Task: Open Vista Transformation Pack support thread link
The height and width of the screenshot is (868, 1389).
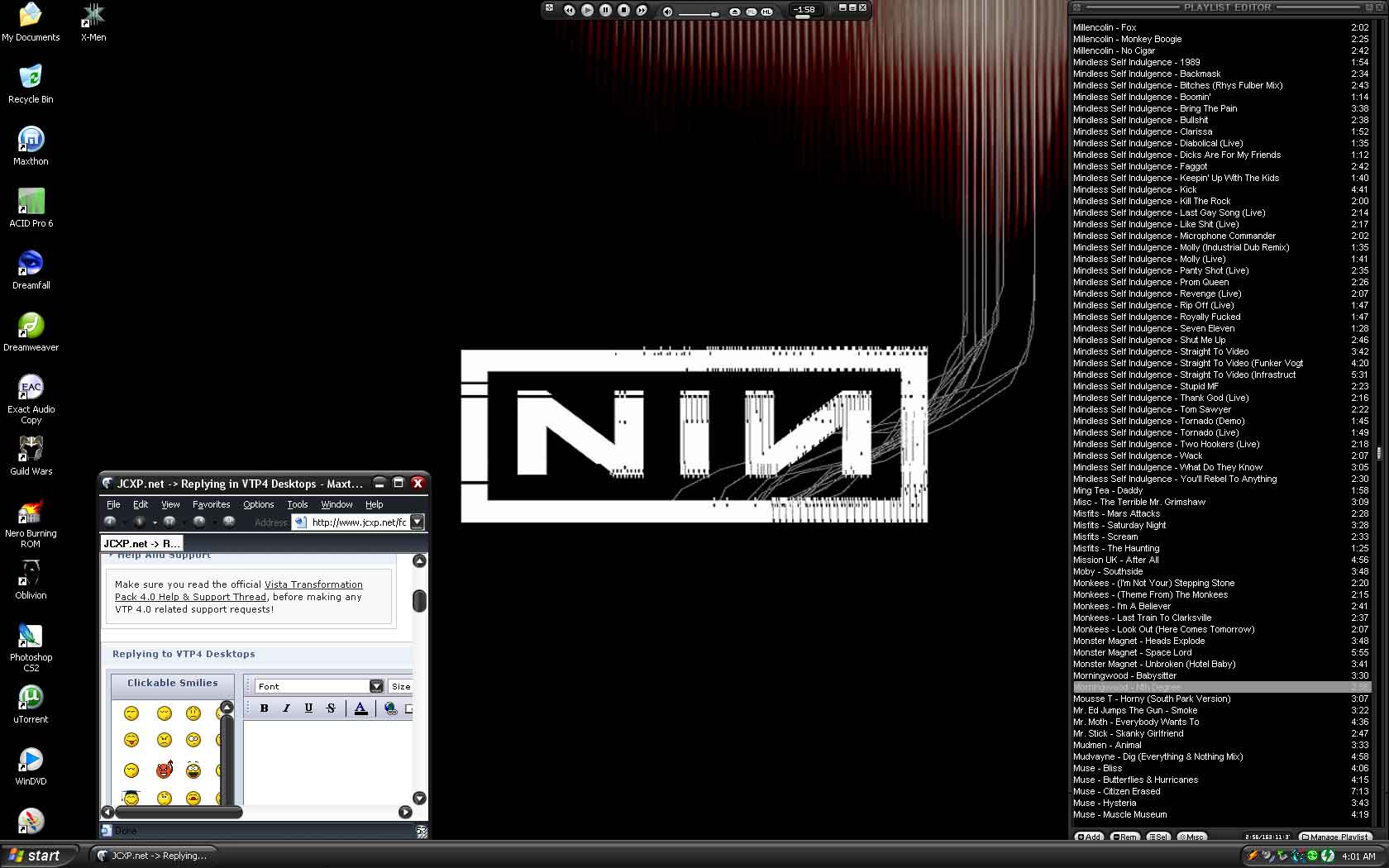Action: (x=313, y=584)
